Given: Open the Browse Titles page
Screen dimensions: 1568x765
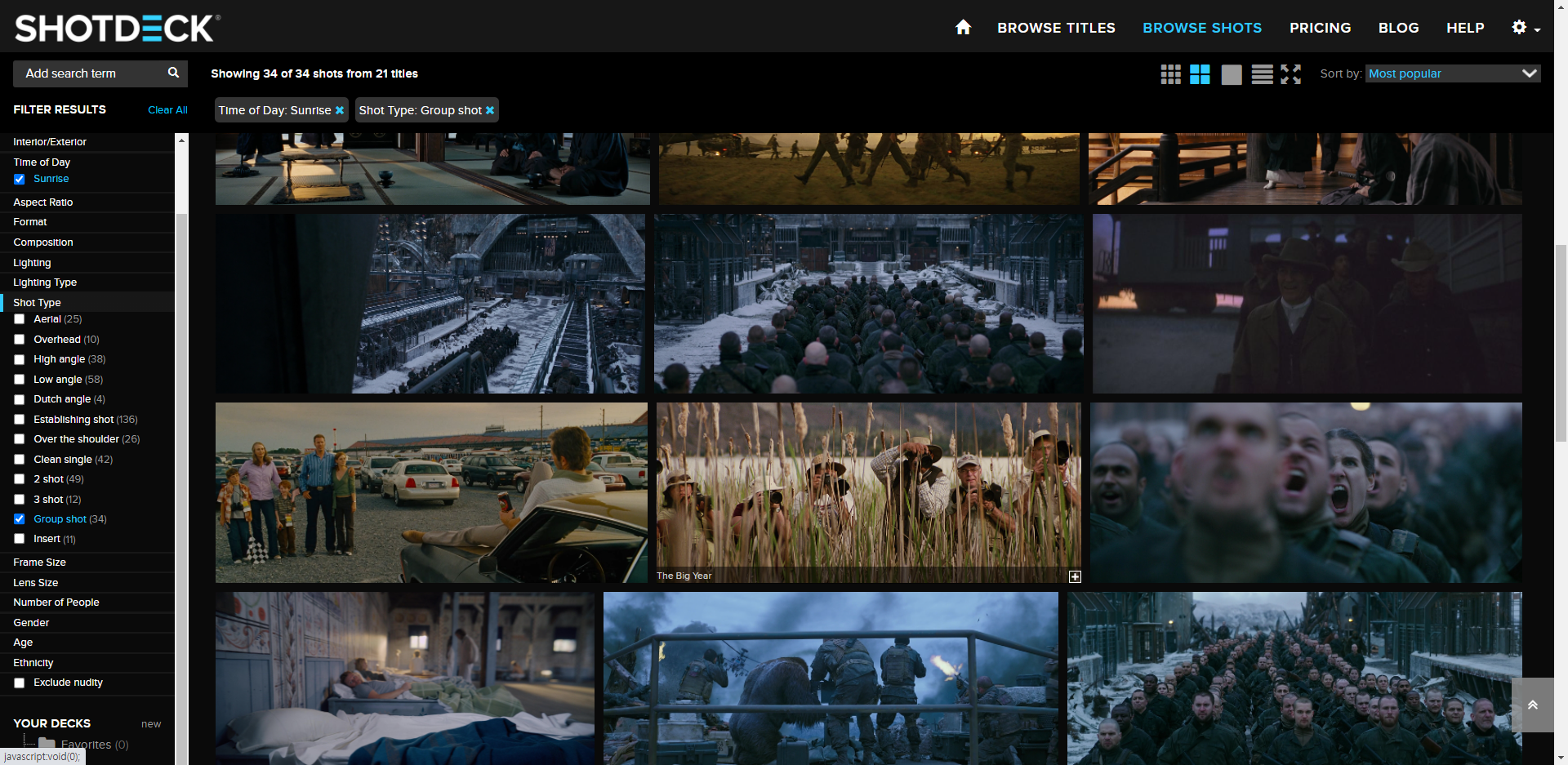Looking at the screenshot, I should [x=1056, y=28].
